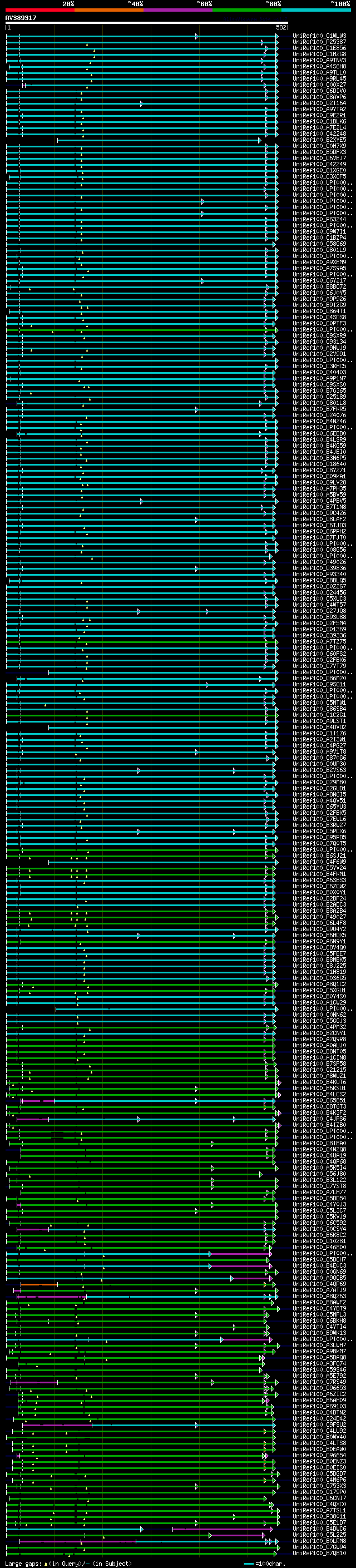
Task: Open hit UniRef100_A4S6H8
Action: coord(319,66)
